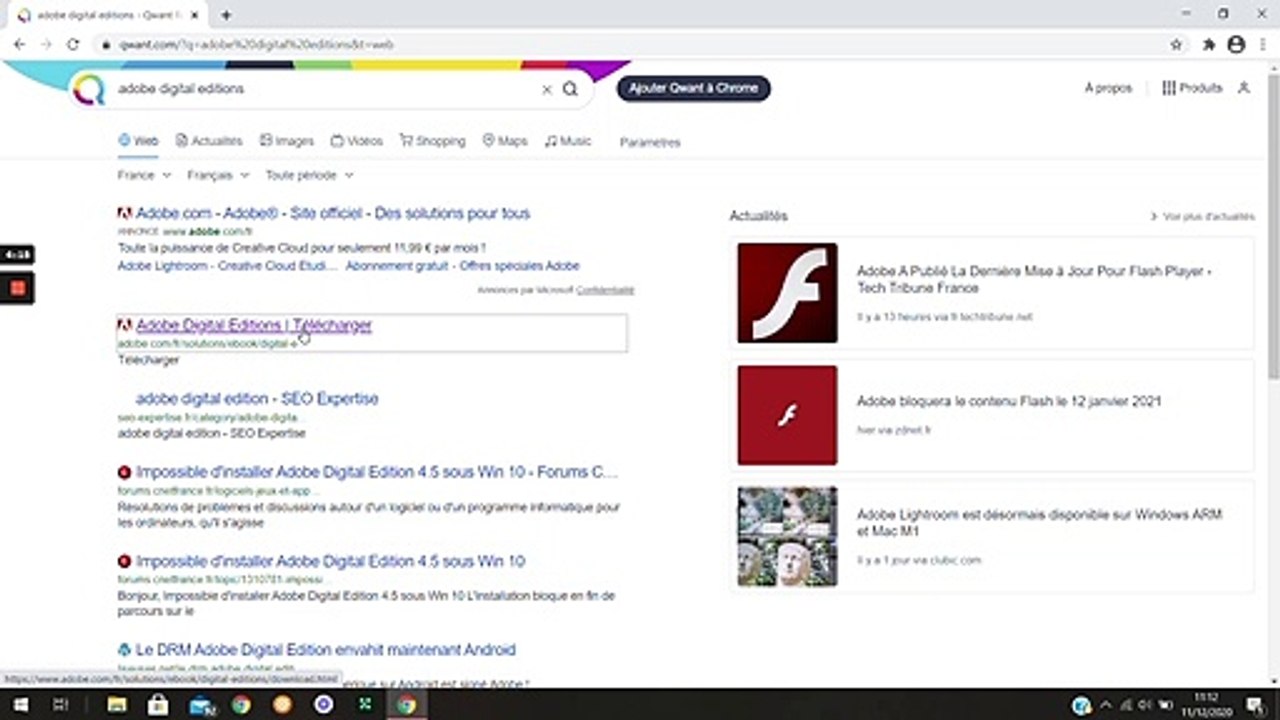The image size is (1280, 720).
Task: Submit search with the magnifier icon
Action: (x=570, y=89)
